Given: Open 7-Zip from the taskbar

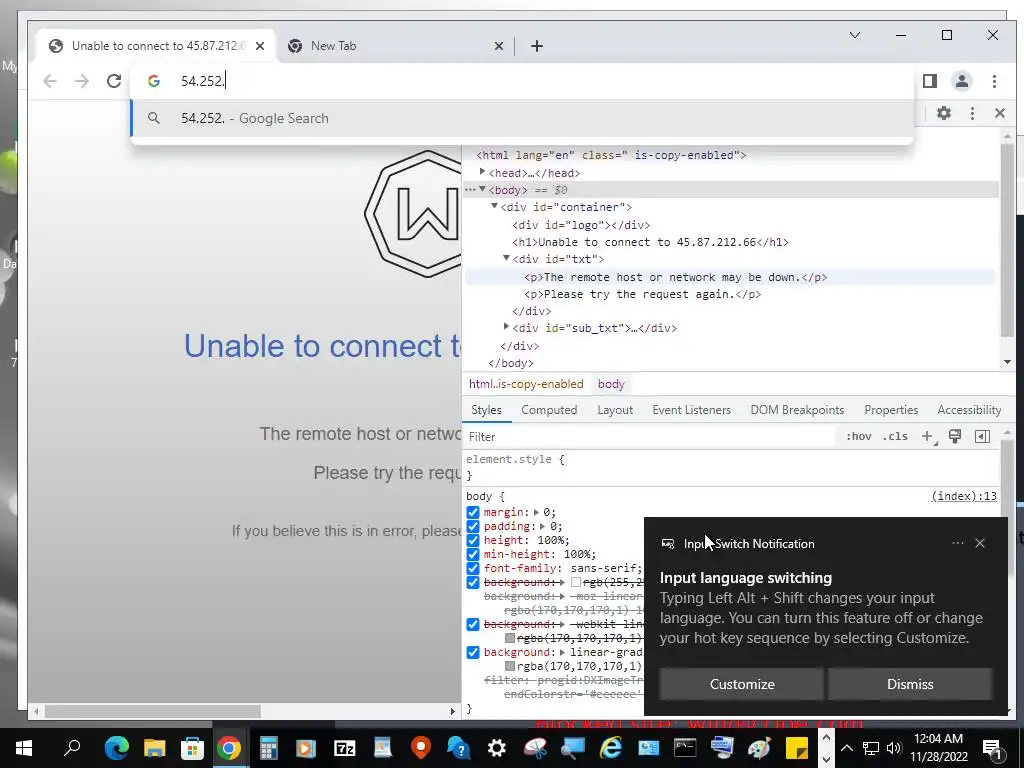Looking at the screenshot, I should (344, 748).
